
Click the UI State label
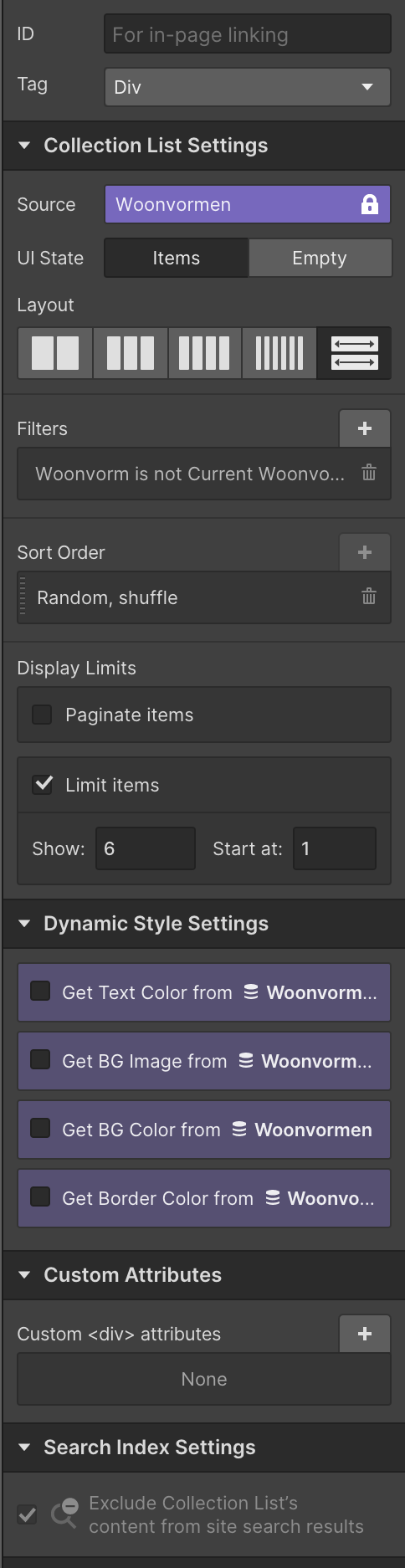click(50, 258)
